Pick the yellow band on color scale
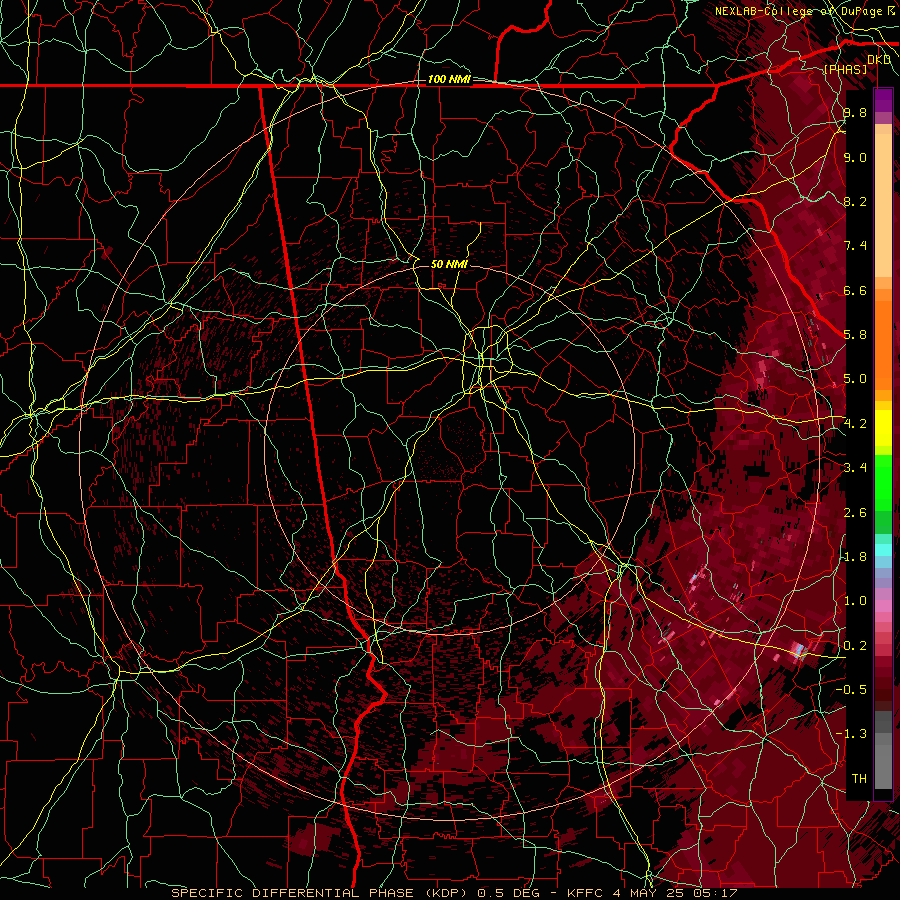Viewport: 900px width, 900px height. 883,428
